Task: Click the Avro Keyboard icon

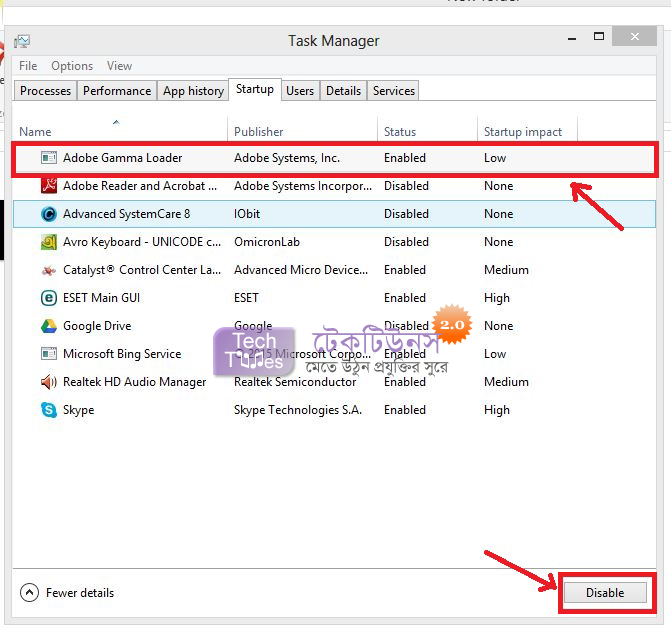Action: point(49,242)
